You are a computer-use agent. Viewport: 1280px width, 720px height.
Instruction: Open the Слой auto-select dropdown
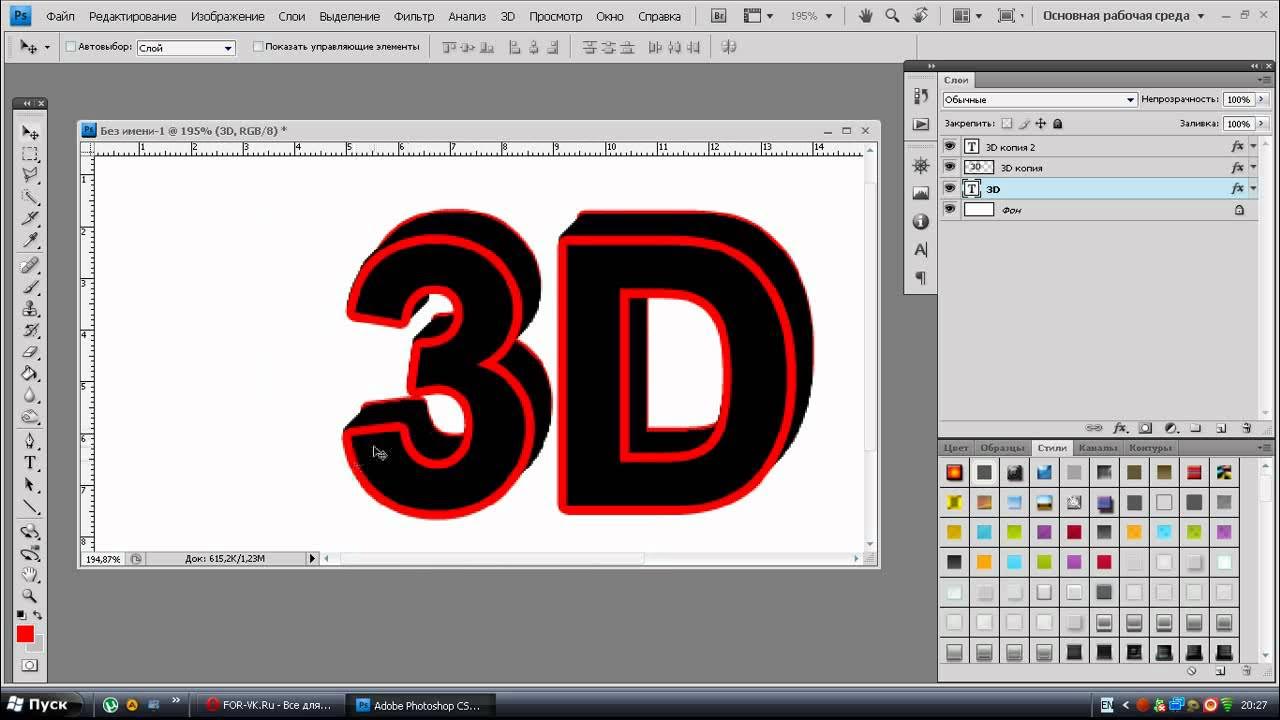pyautogui.click(x=185, y=48)
